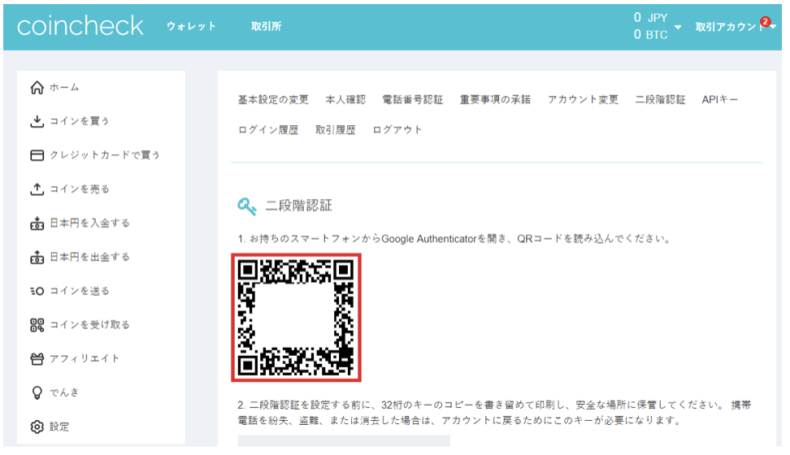This screenshot has height=455, width=790.
Task: Click the gray key field below step 2
Action: (x=344, y=441)
